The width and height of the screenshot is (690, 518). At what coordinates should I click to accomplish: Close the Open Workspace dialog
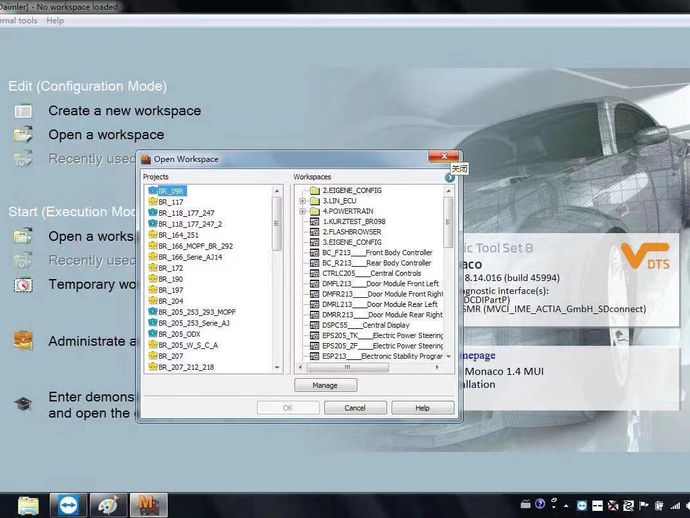[444, 156]
